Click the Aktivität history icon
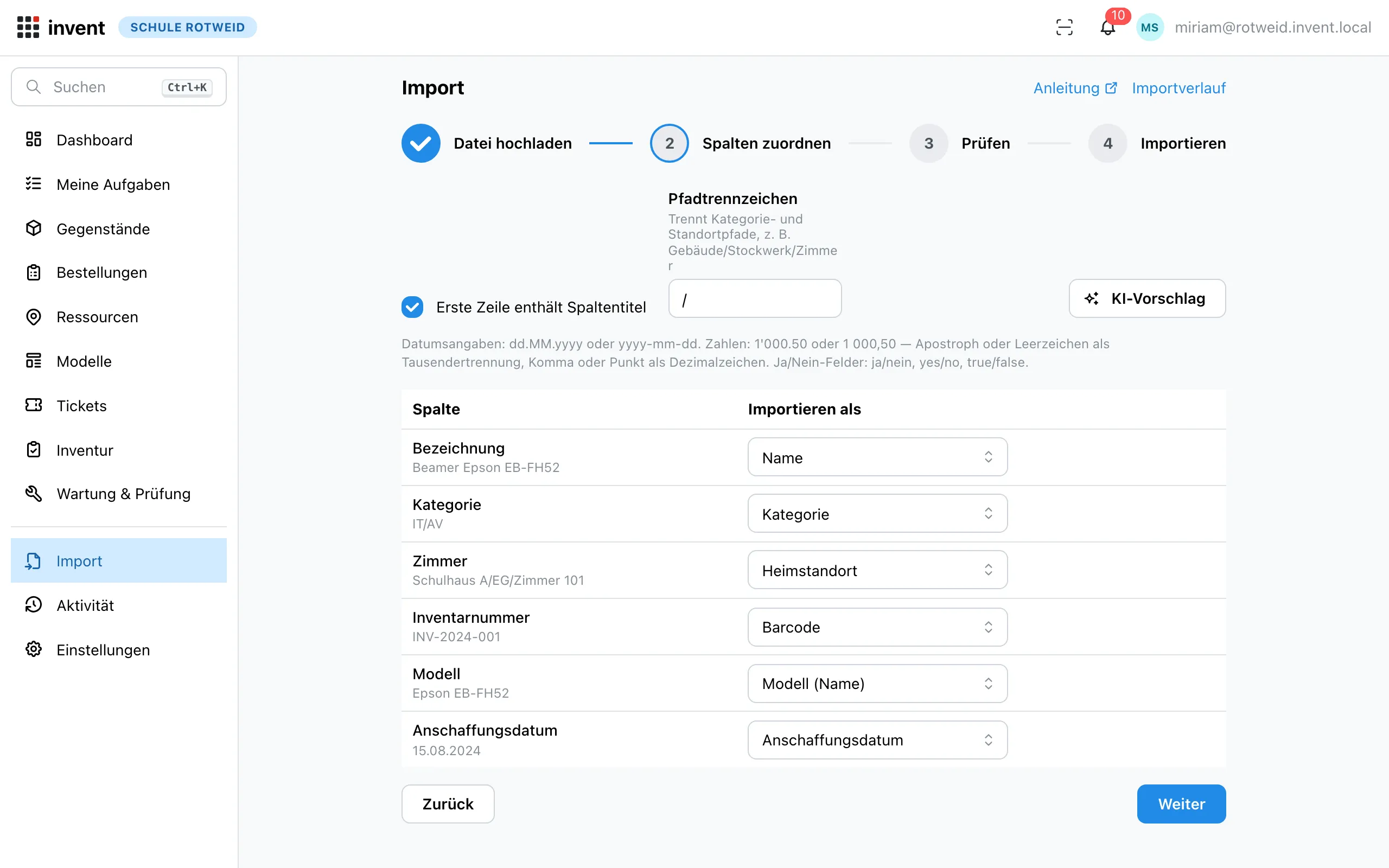 (33, 605)
